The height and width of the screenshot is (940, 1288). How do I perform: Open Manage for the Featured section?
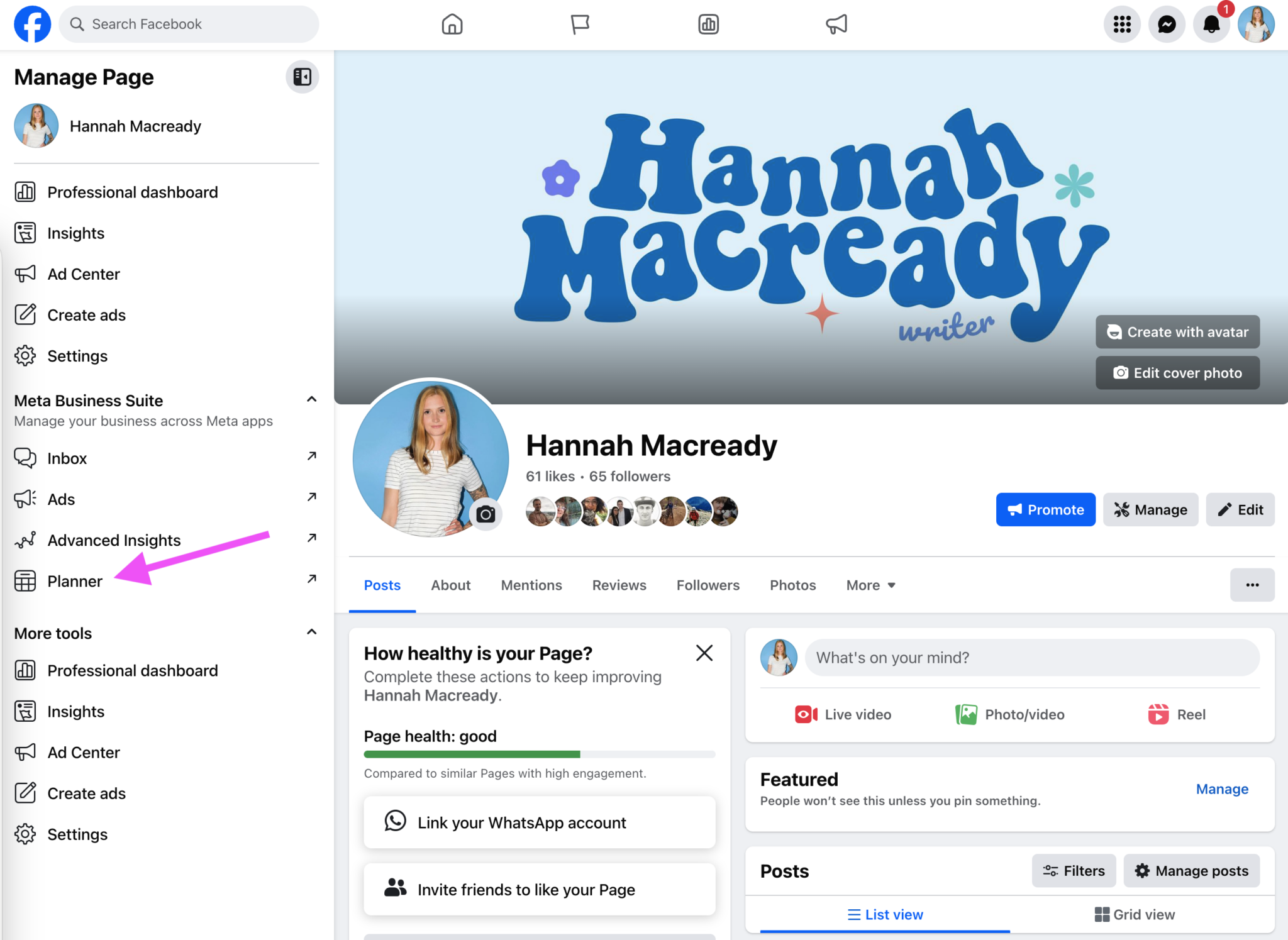pos(1221,789)
